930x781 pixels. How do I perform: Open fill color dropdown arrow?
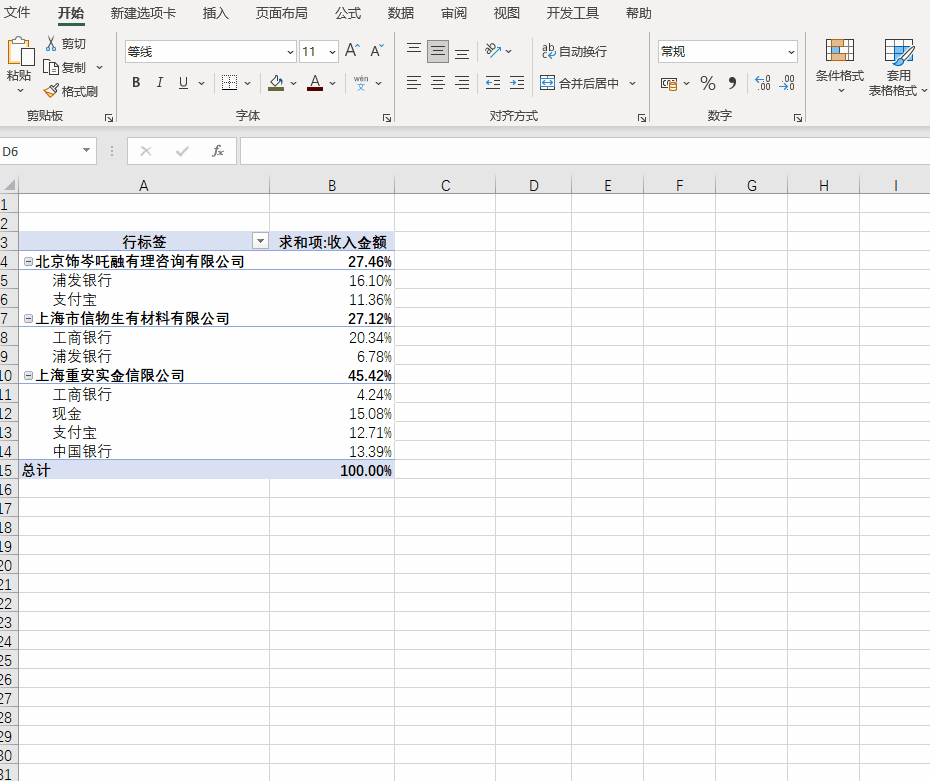pyautogui.click(x=293, y=84)
